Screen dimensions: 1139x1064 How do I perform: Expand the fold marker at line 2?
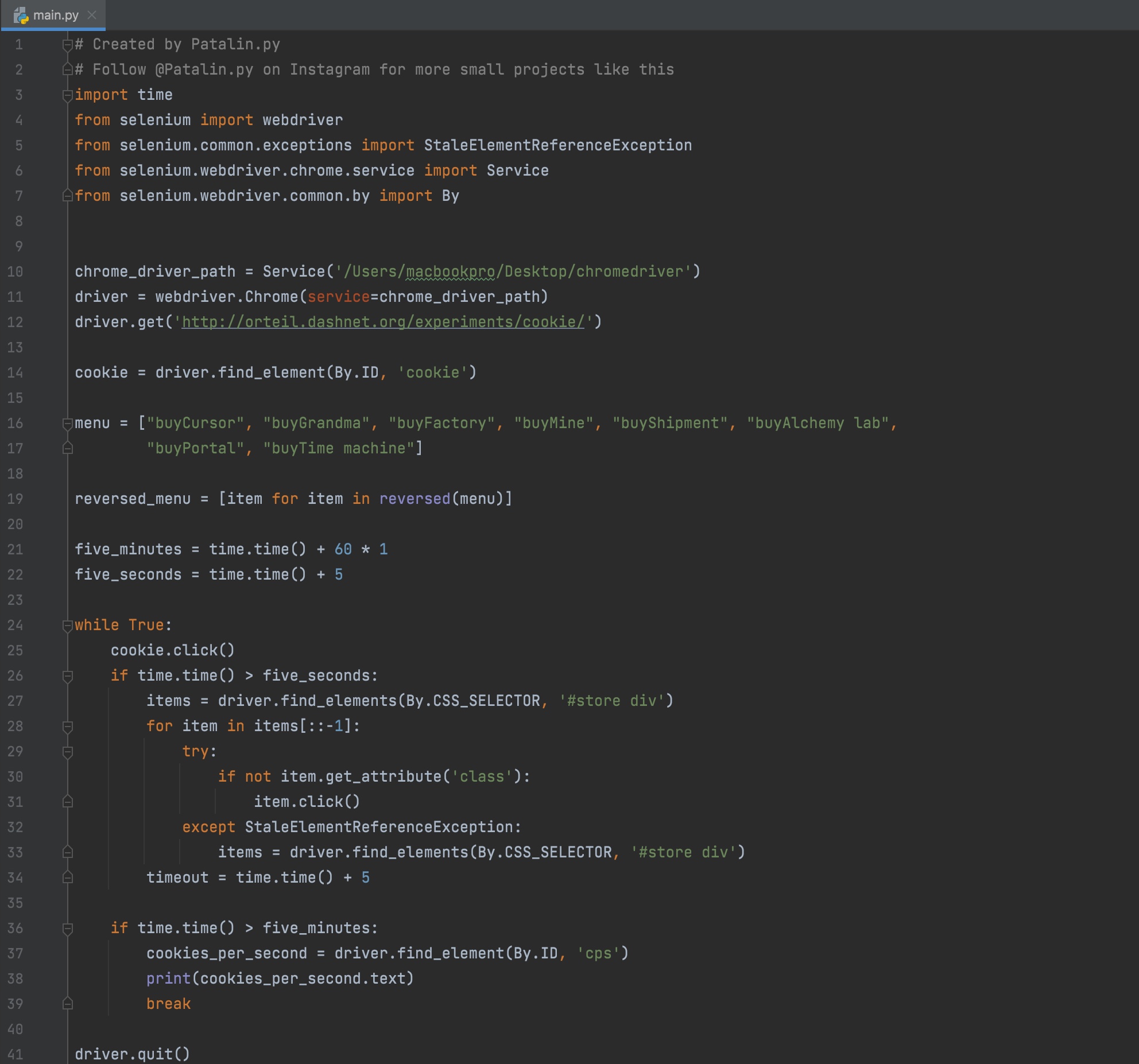tap(67, 69)
